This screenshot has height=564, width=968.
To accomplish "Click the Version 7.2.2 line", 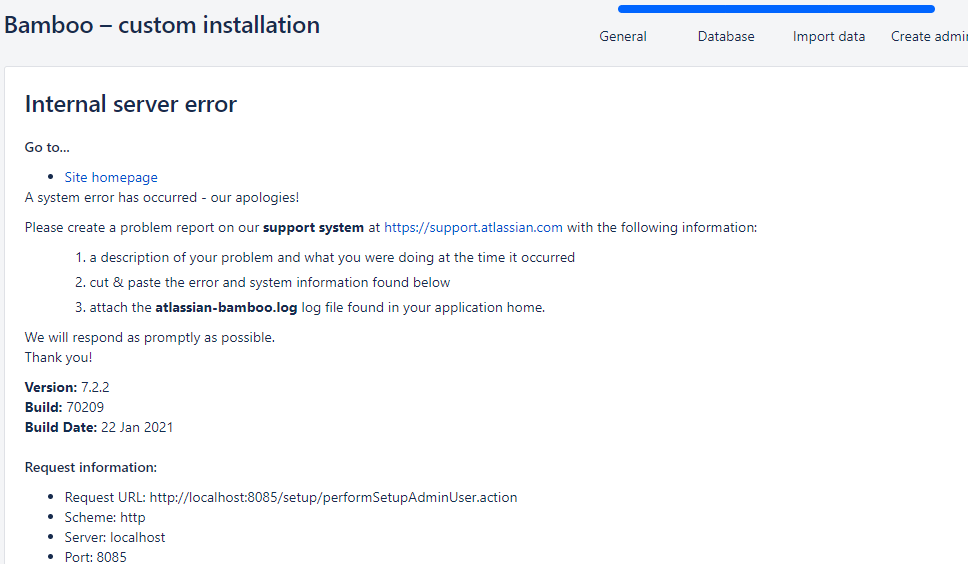I will 67,388.
